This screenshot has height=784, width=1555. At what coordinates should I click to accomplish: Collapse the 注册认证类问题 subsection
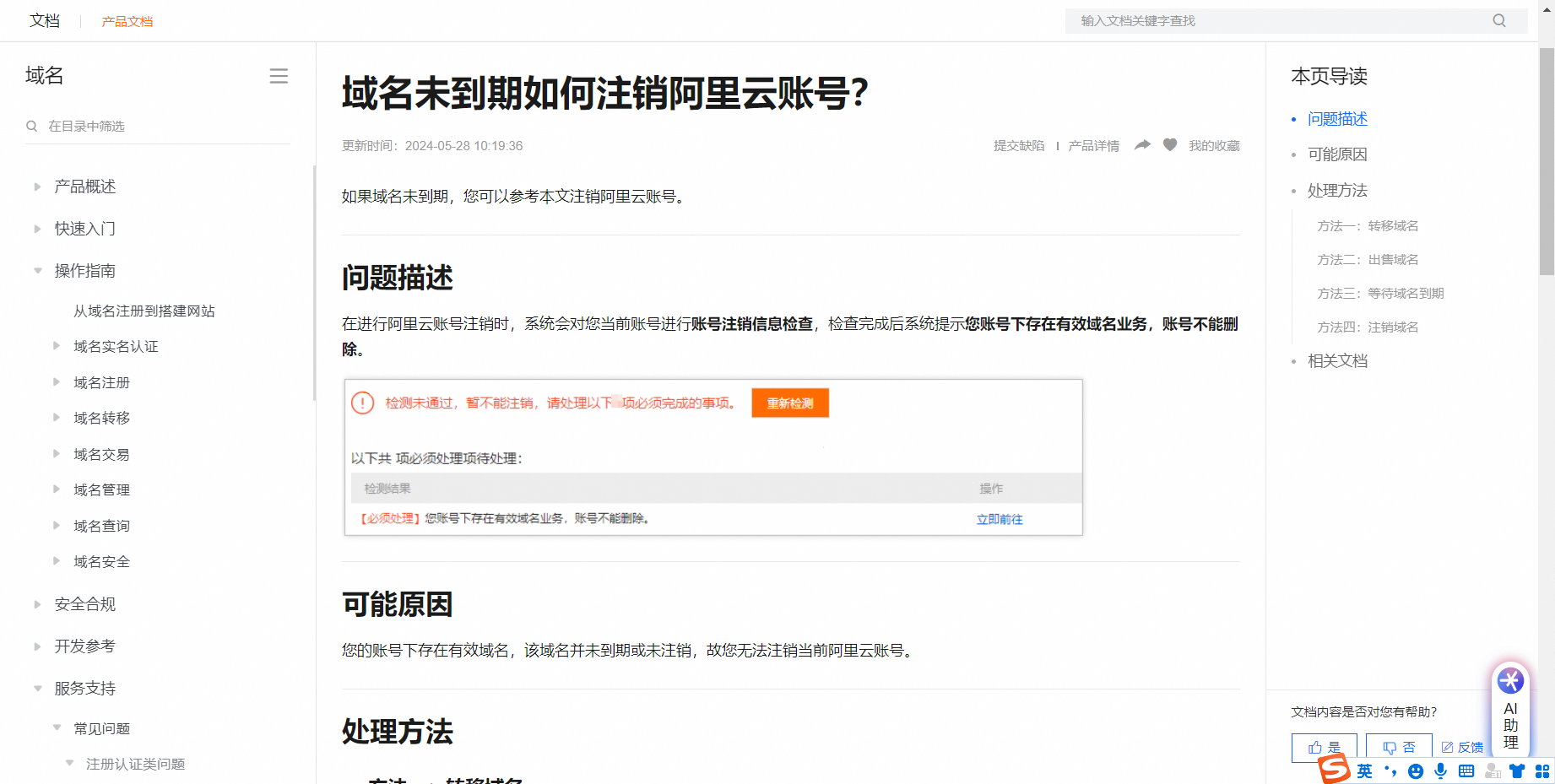(x=69, y=764)
